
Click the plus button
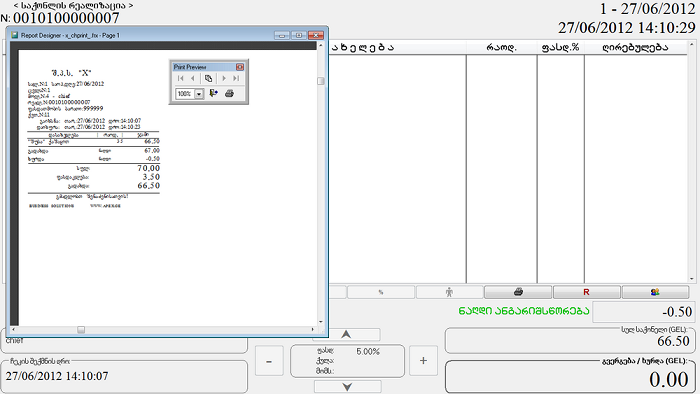pos(423,361)
